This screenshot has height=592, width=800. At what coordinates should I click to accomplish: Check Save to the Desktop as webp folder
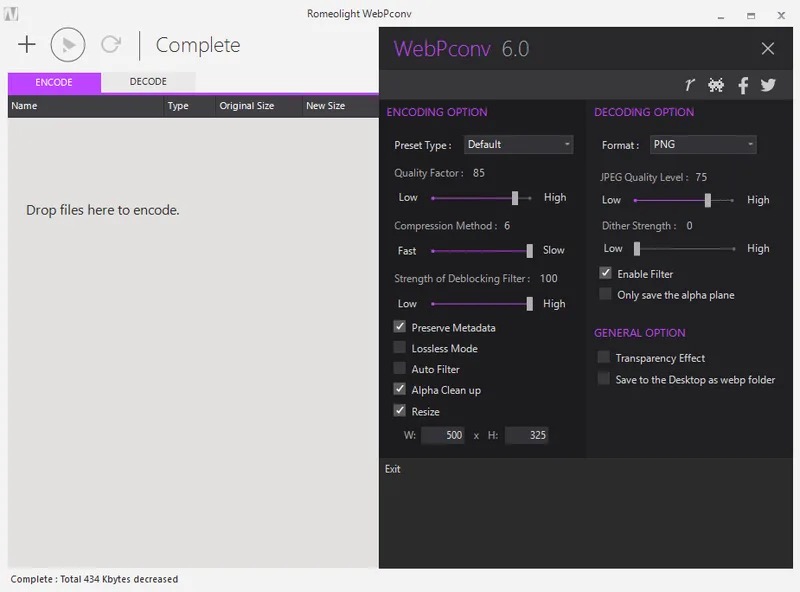tap(604, 378)
